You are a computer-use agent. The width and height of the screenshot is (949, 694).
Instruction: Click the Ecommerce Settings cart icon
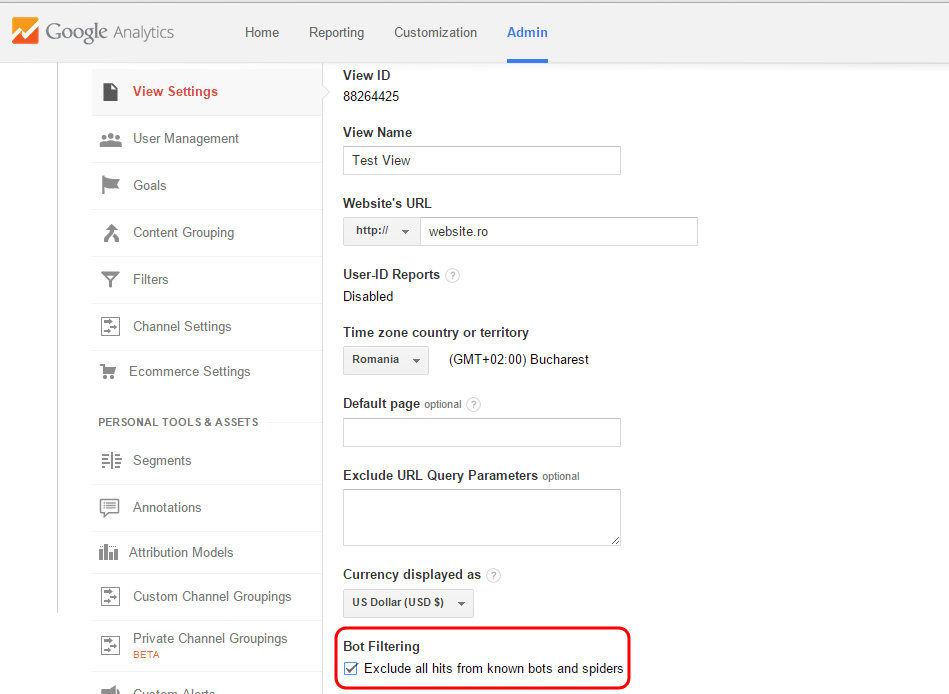coord(108,372)
